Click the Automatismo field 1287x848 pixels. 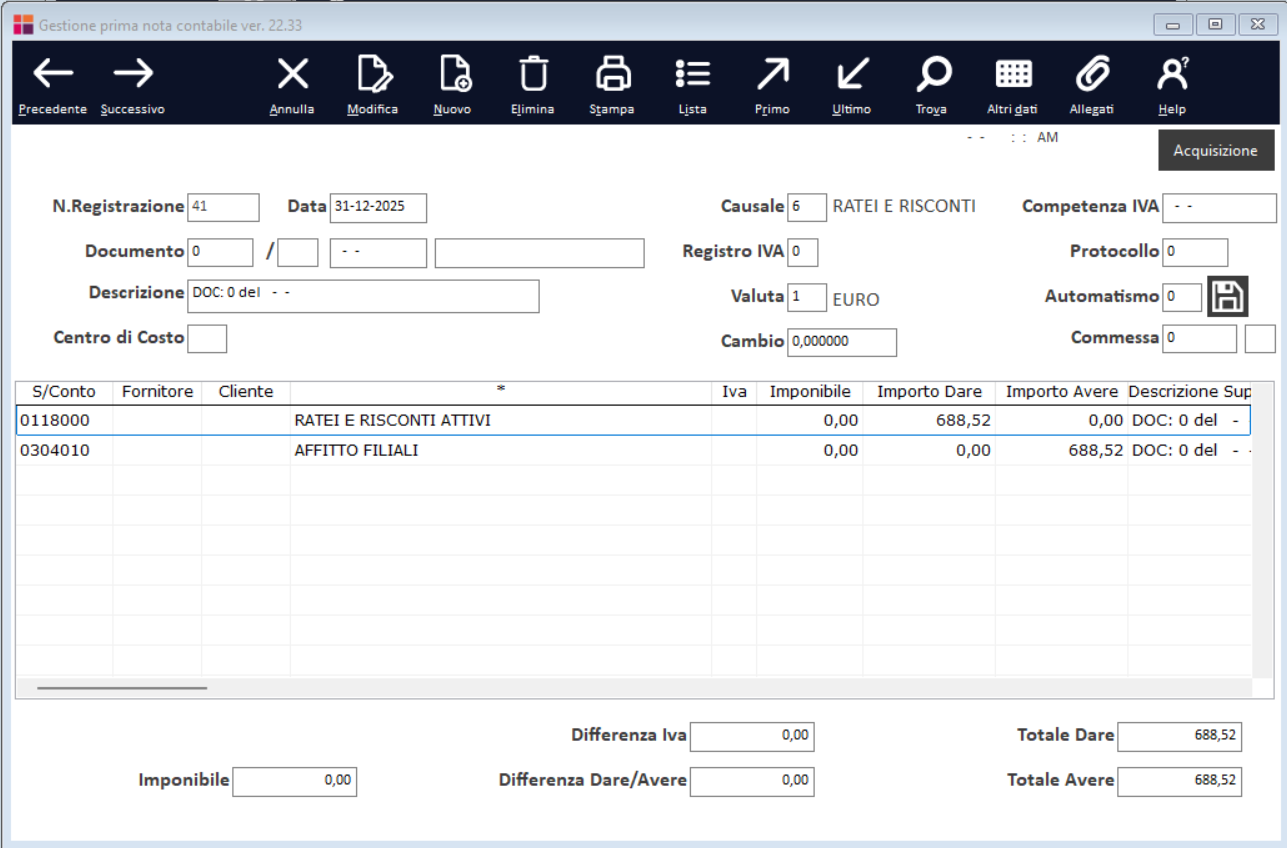(1182, 297)
